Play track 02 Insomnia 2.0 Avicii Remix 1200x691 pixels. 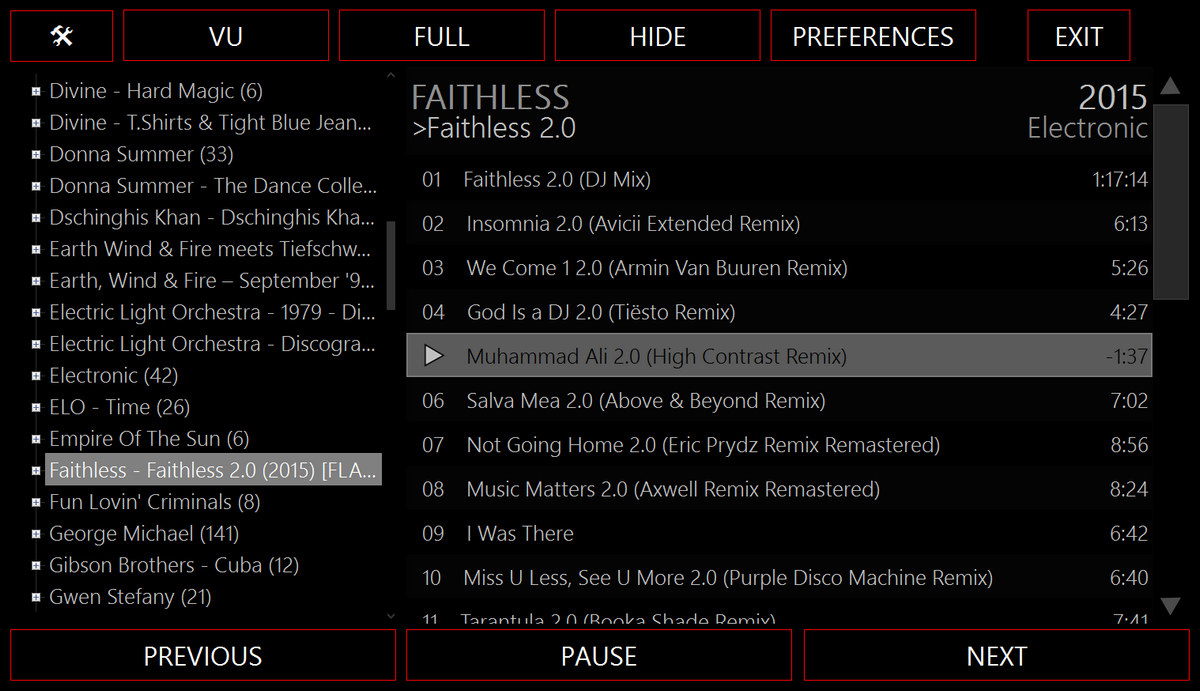point(632,224)
